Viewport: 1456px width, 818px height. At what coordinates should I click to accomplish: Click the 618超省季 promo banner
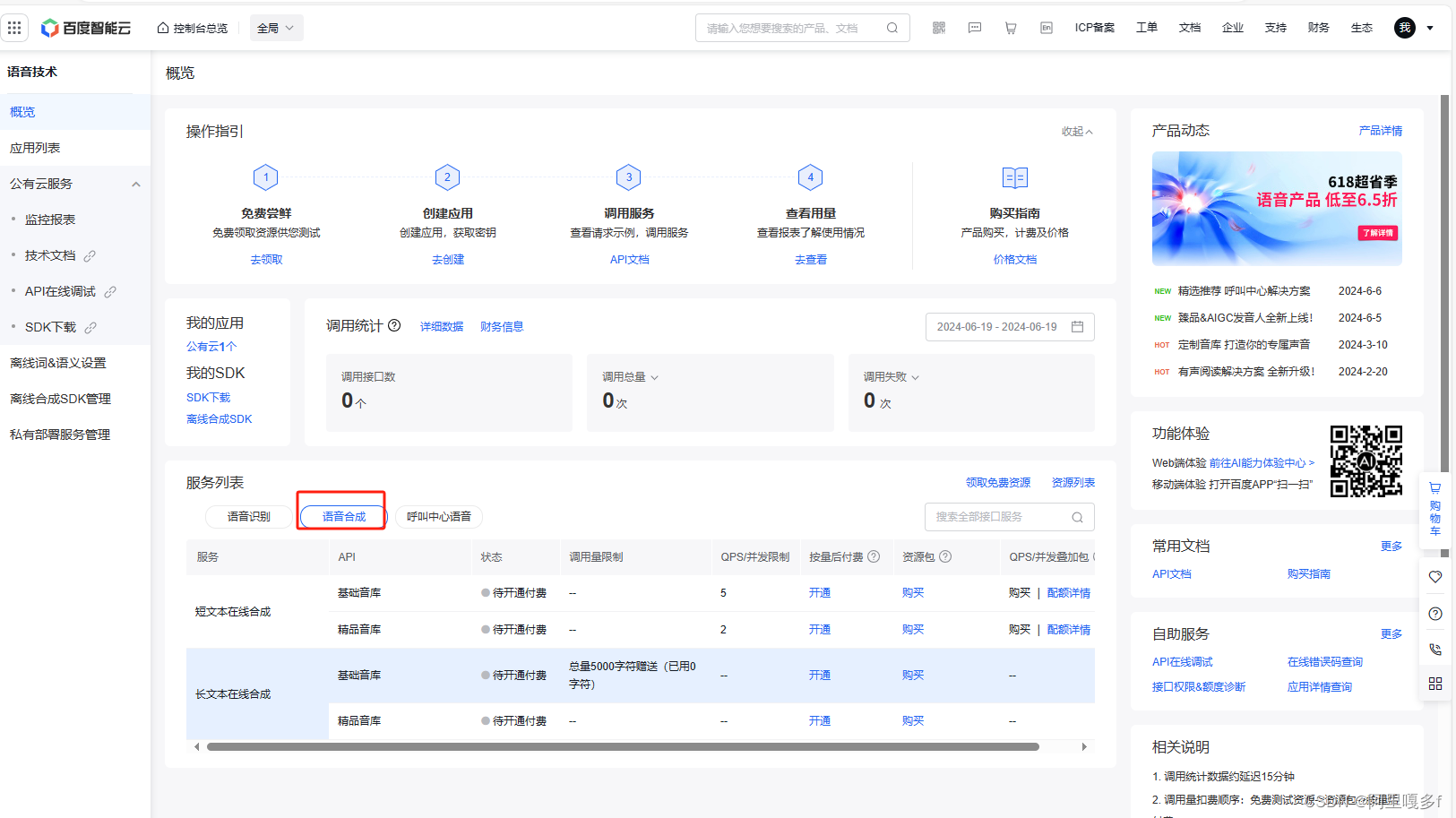coord(1277,209)
